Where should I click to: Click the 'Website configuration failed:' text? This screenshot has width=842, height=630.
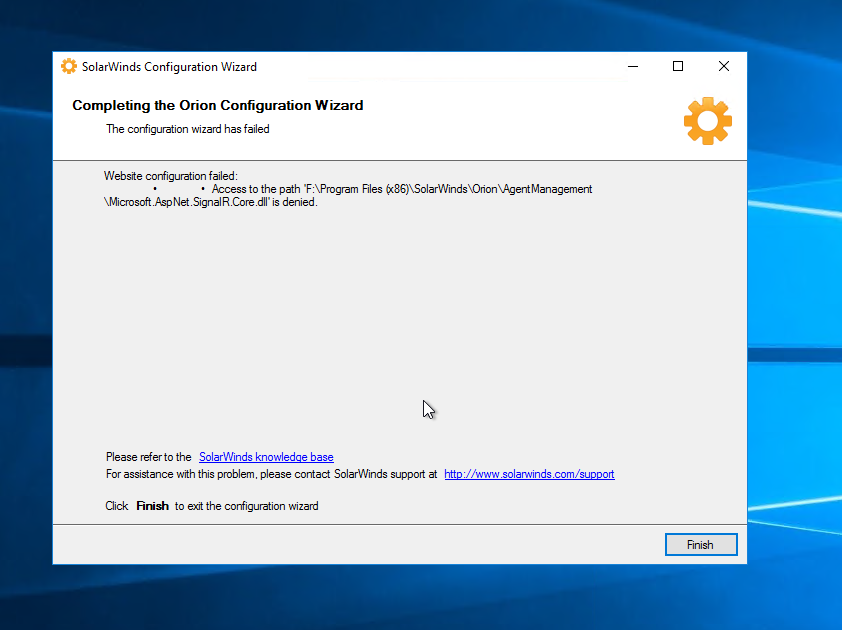click(171, 176)
